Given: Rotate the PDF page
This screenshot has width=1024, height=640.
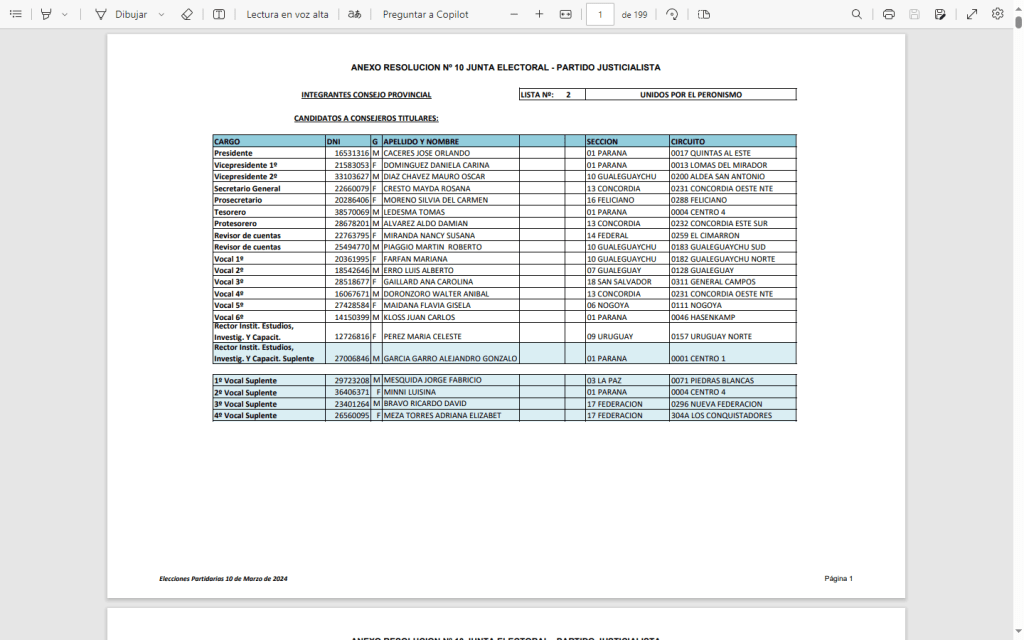Looking at the screenshot, I should pyautogui.click(x=672, y=14).
